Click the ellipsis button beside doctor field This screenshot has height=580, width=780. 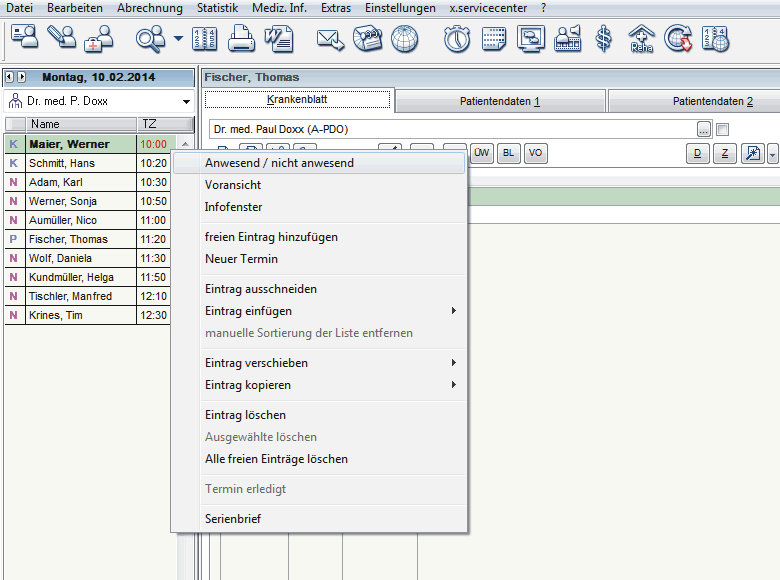click(704, 129)
